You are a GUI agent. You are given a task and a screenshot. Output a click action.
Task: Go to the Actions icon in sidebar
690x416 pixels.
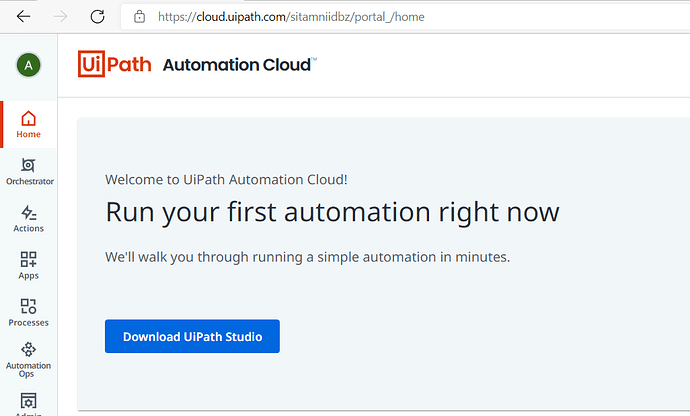[x=29, y=217]
